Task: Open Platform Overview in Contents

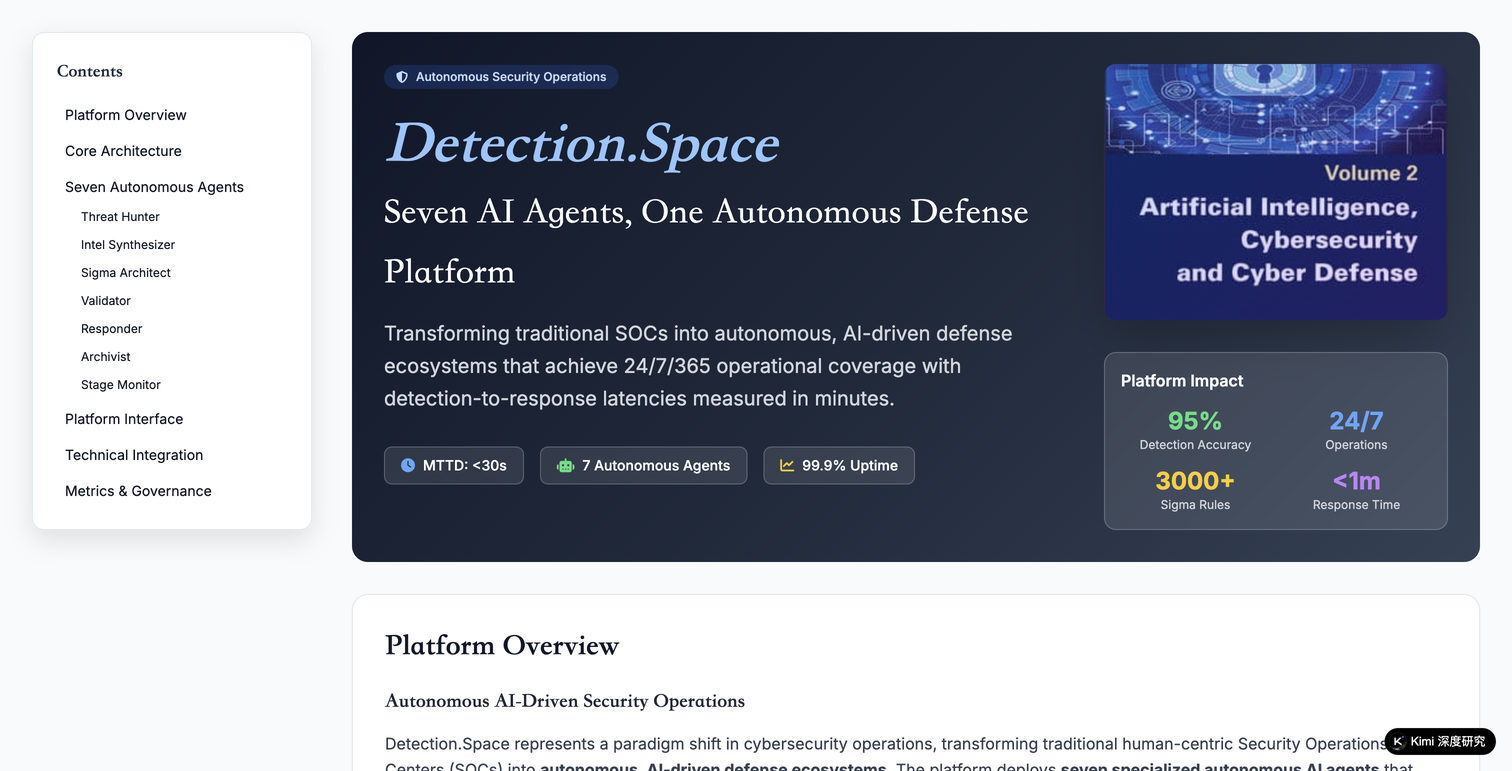Action: [126, 115]
